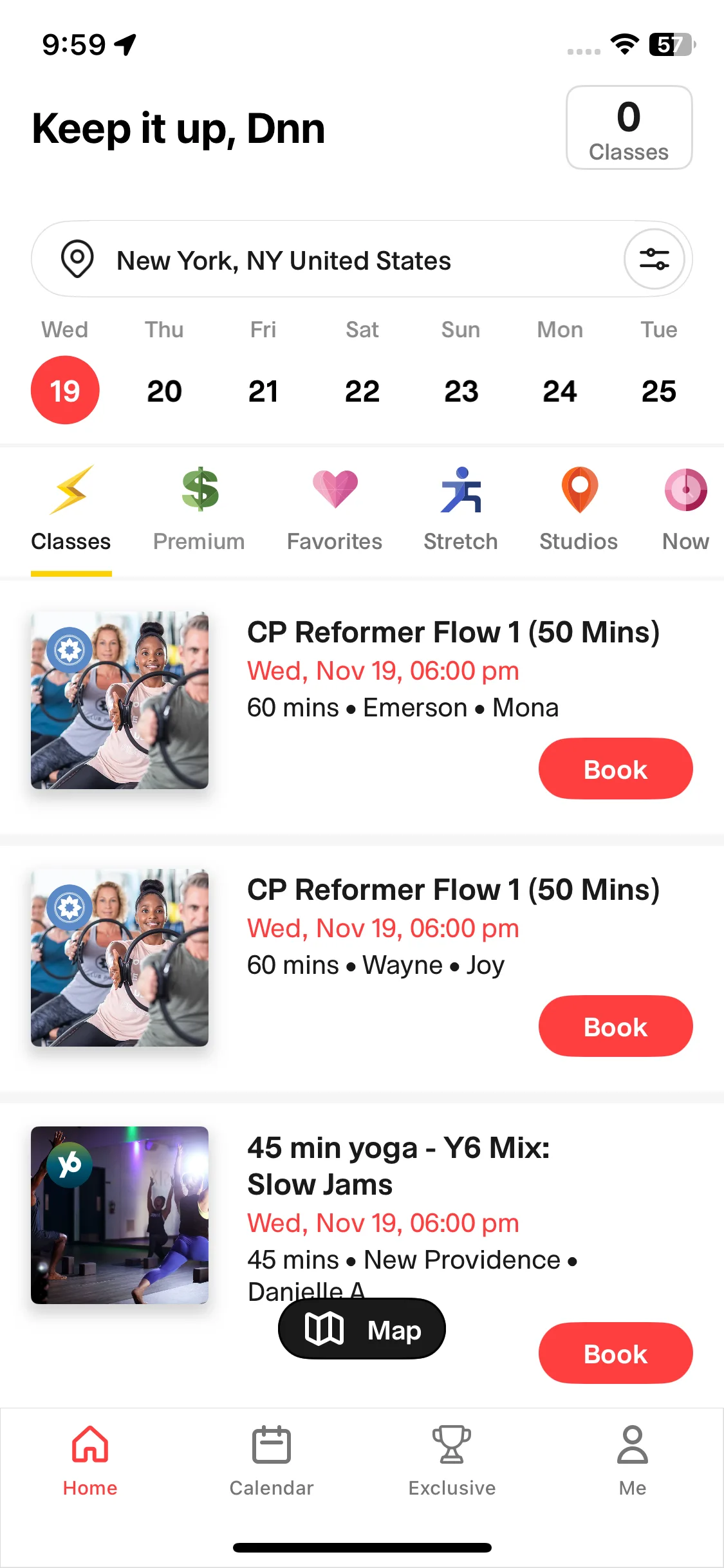The height and width of the screenshot is (1568, 724).
Task: Open the 0 Classes counter box
Action: click(x=629, y=128)
